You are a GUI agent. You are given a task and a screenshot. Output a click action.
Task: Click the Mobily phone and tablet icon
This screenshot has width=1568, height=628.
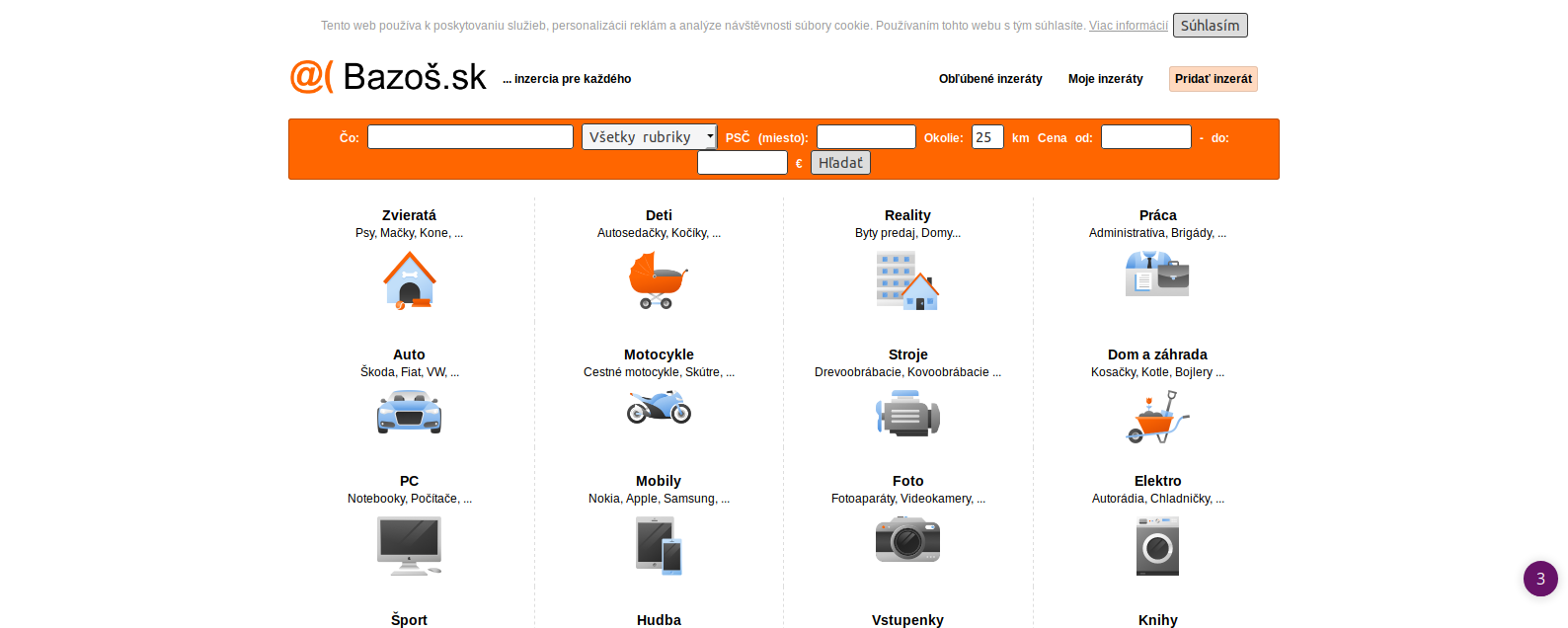(659, 546)
